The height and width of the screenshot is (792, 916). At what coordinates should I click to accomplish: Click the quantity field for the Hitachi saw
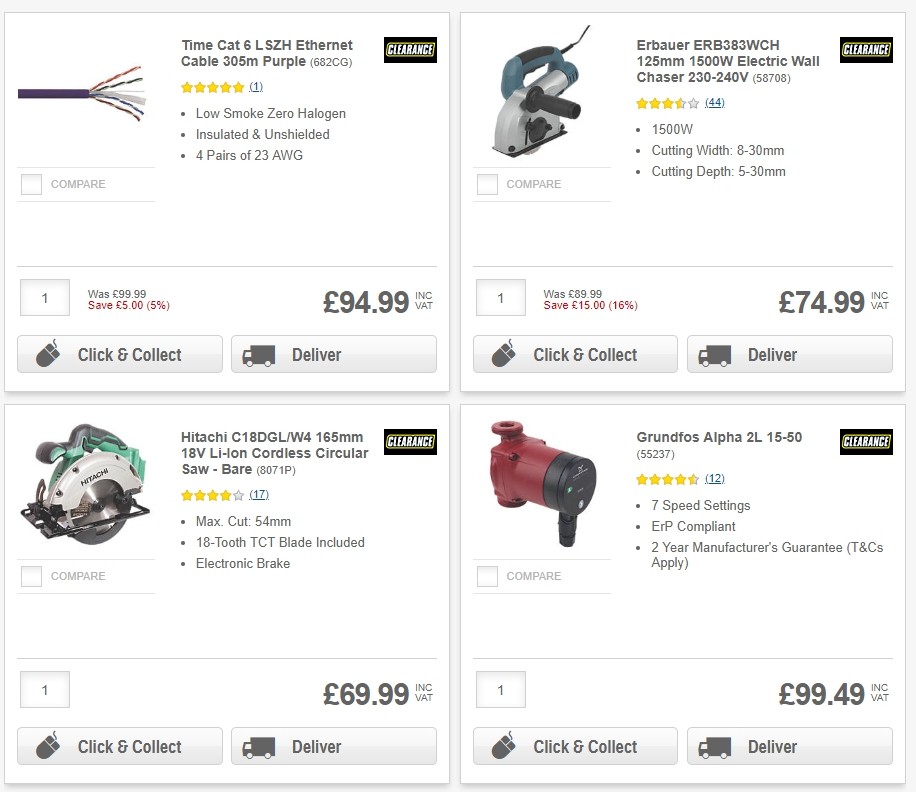44,689
